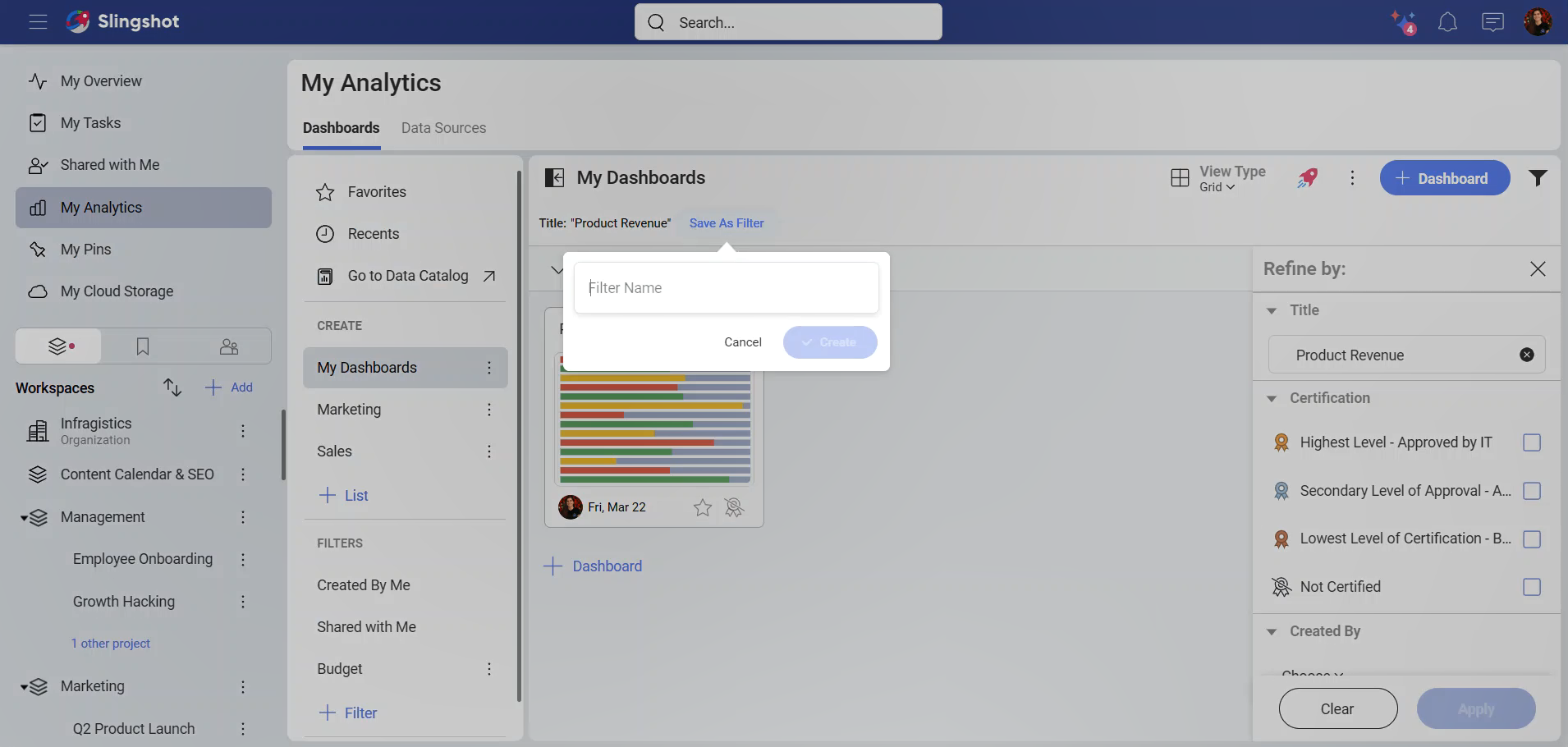Image resolution: width=1568 pixels, height=747 pixels.
Task: Open the Management workspace options menu
Action: point(243,517)
